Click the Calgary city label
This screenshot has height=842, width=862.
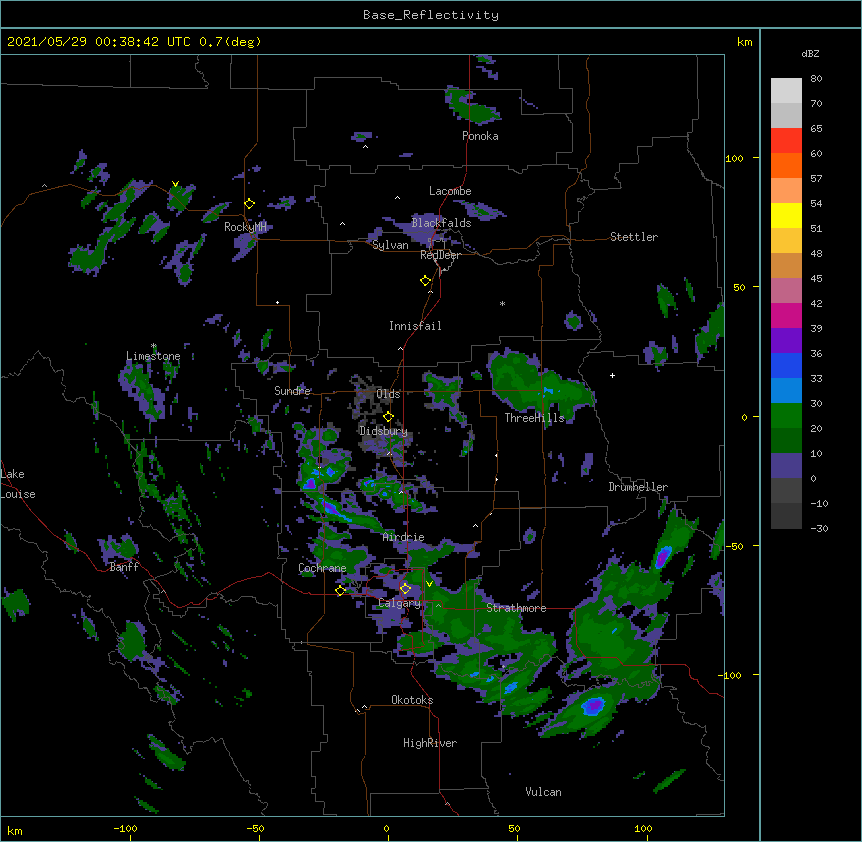click(399, 603)
